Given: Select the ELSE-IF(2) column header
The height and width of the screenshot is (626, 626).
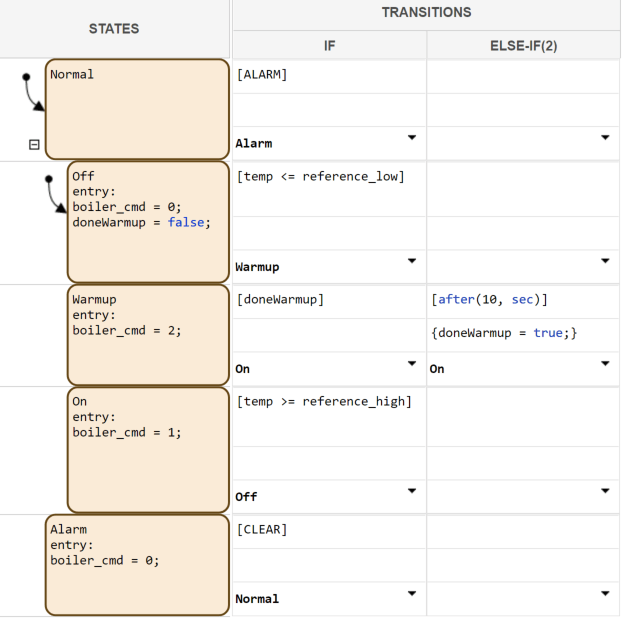Looking at the screenshot, I should (x=523, y=45).
